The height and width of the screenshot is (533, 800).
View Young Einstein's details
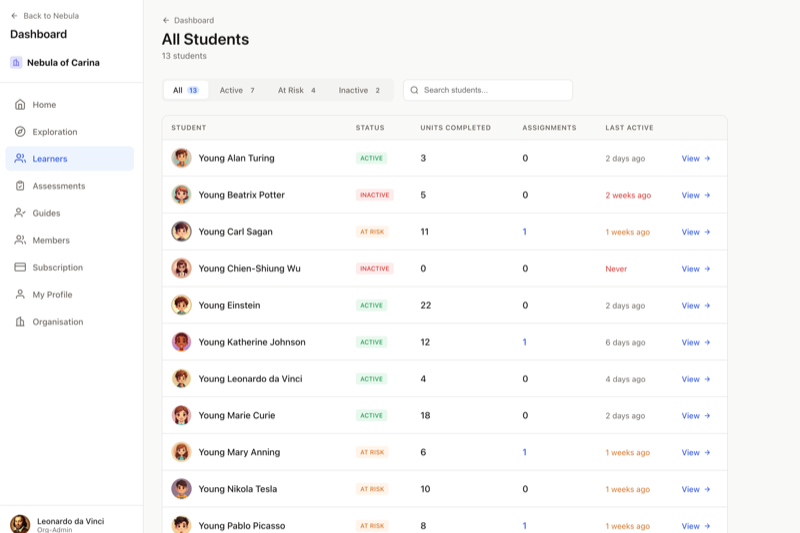pos(696,306)
